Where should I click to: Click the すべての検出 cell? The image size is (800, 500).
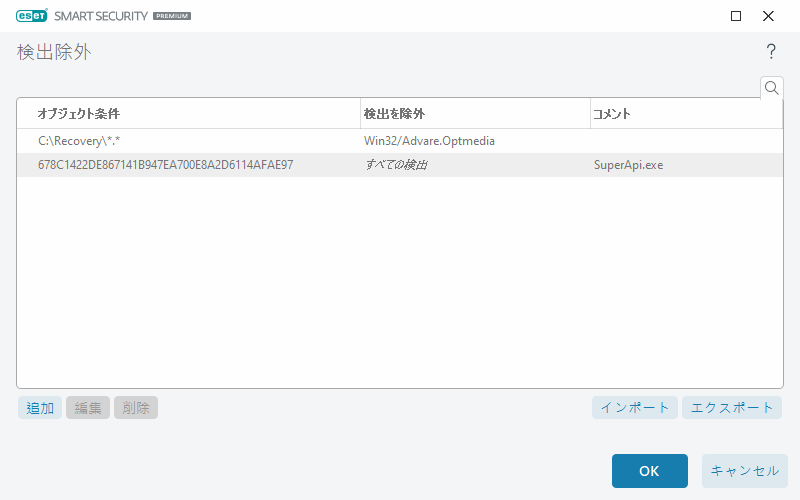[396, 165]
